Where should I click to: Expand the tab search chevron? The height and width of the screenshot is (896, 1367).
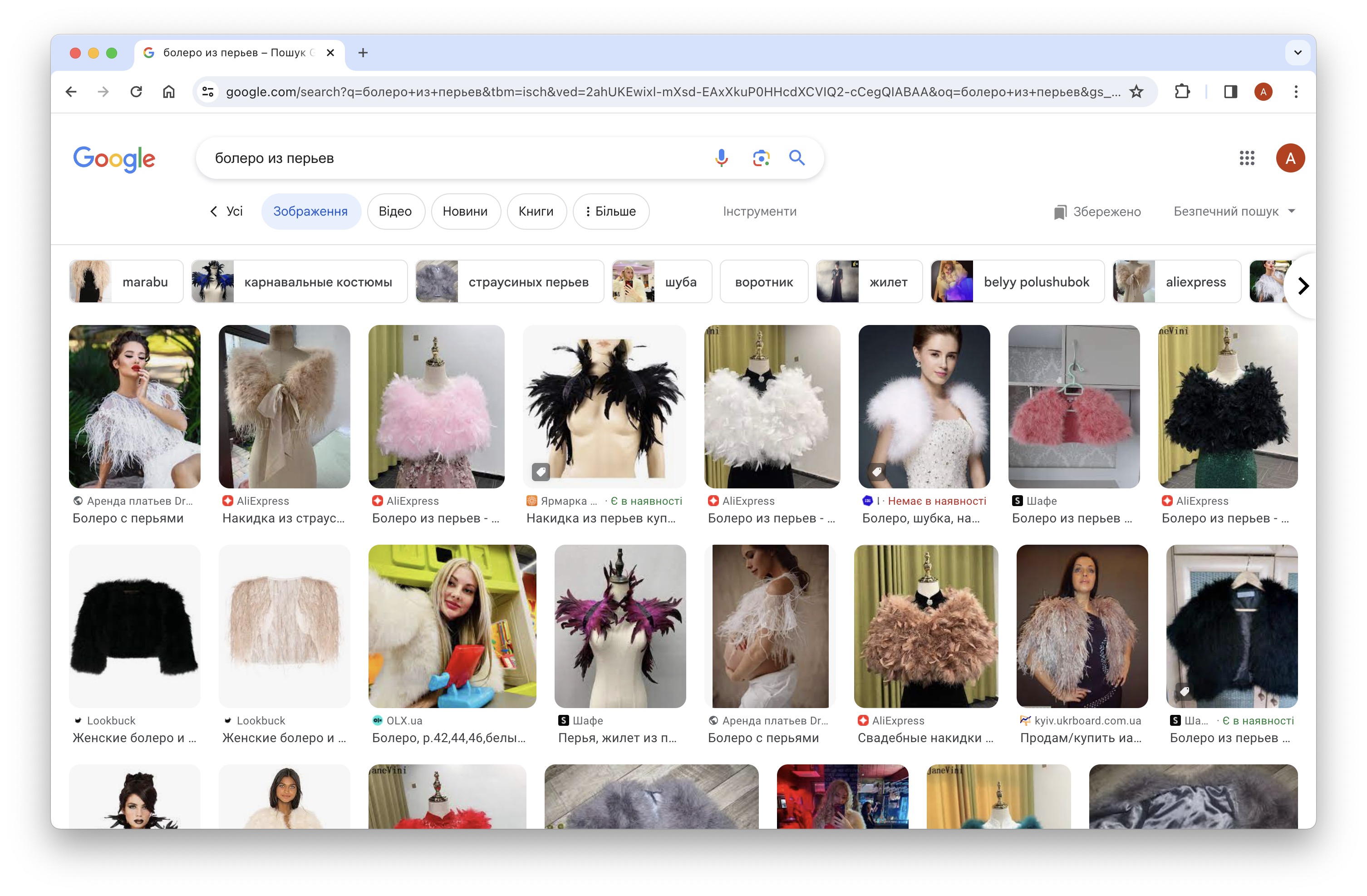(x=1297, y=53)
